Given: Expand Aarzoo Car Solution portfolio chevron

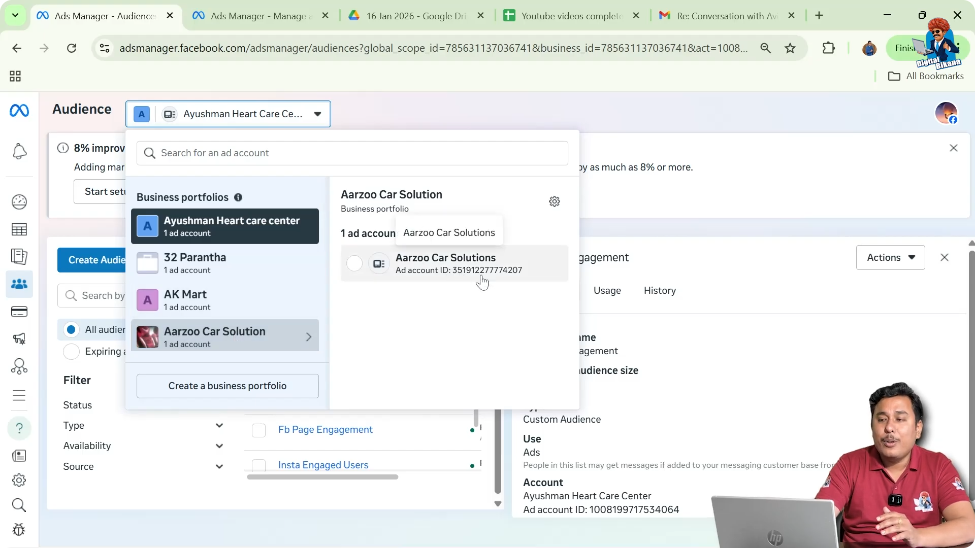Looking at the screenshot, I should pyautogui.click(x=309, y=337).
